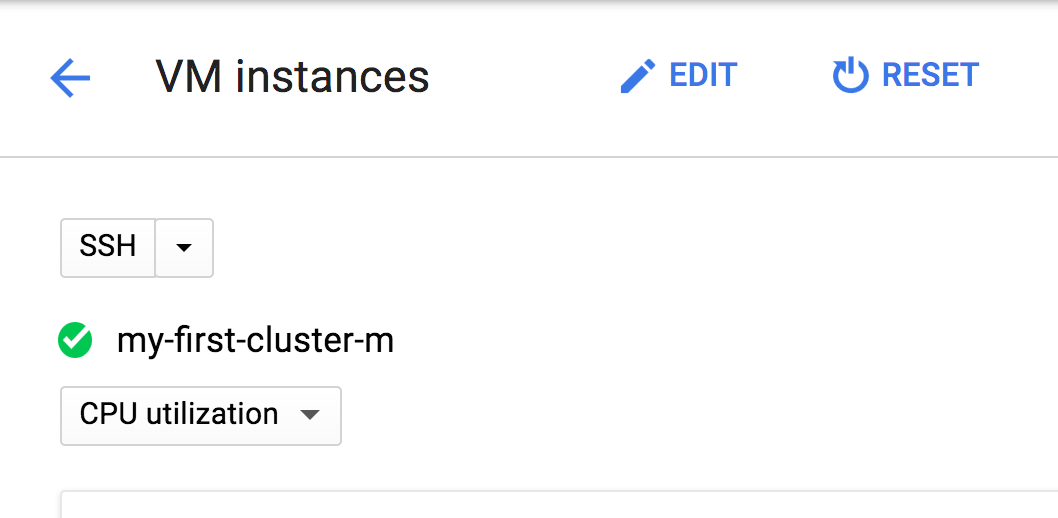Screen dimensions: 1058x518
Task: Go back using the blue left arrow
Action: pos(70,78)
